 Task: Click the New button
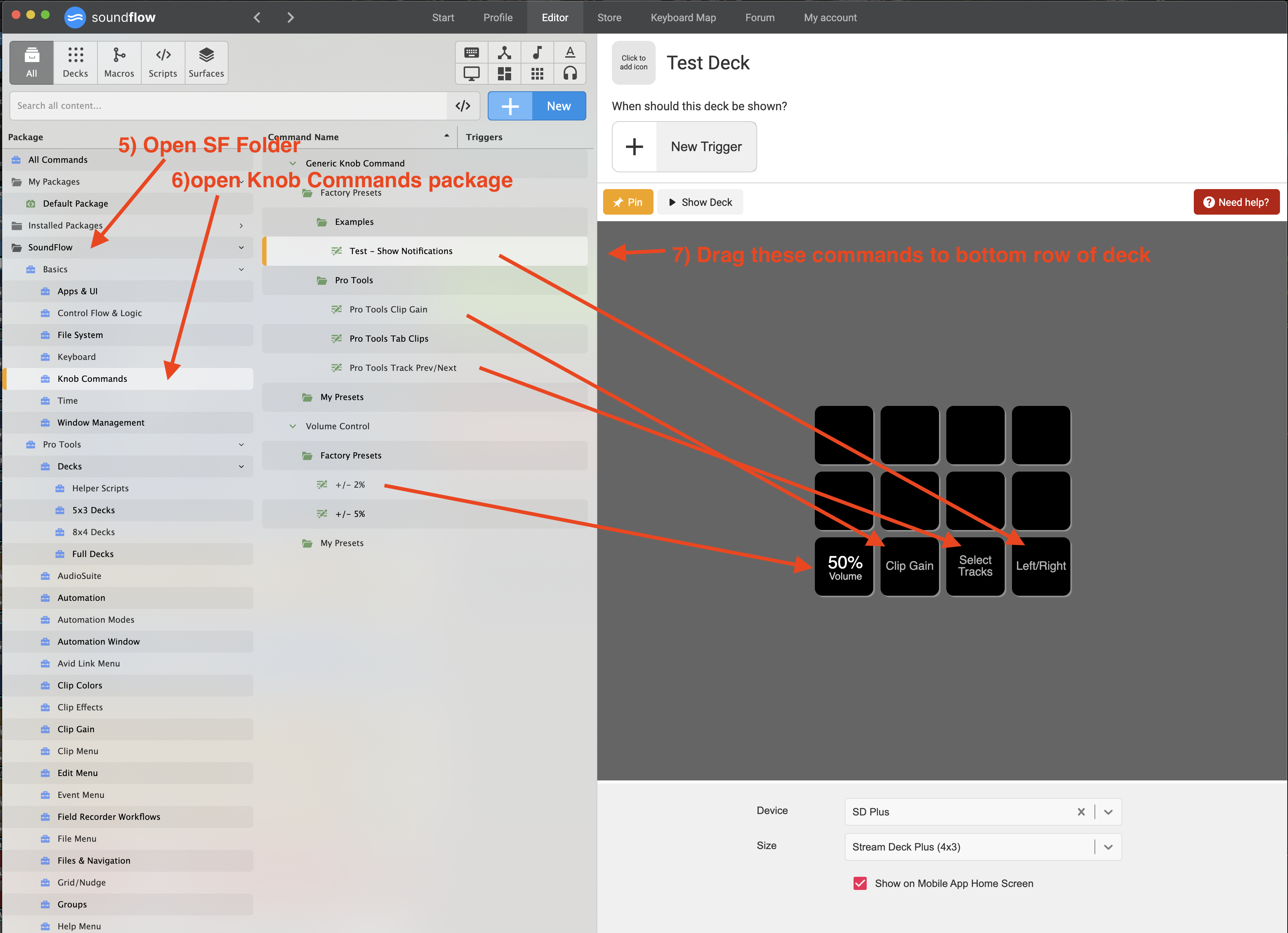point(537,106)
